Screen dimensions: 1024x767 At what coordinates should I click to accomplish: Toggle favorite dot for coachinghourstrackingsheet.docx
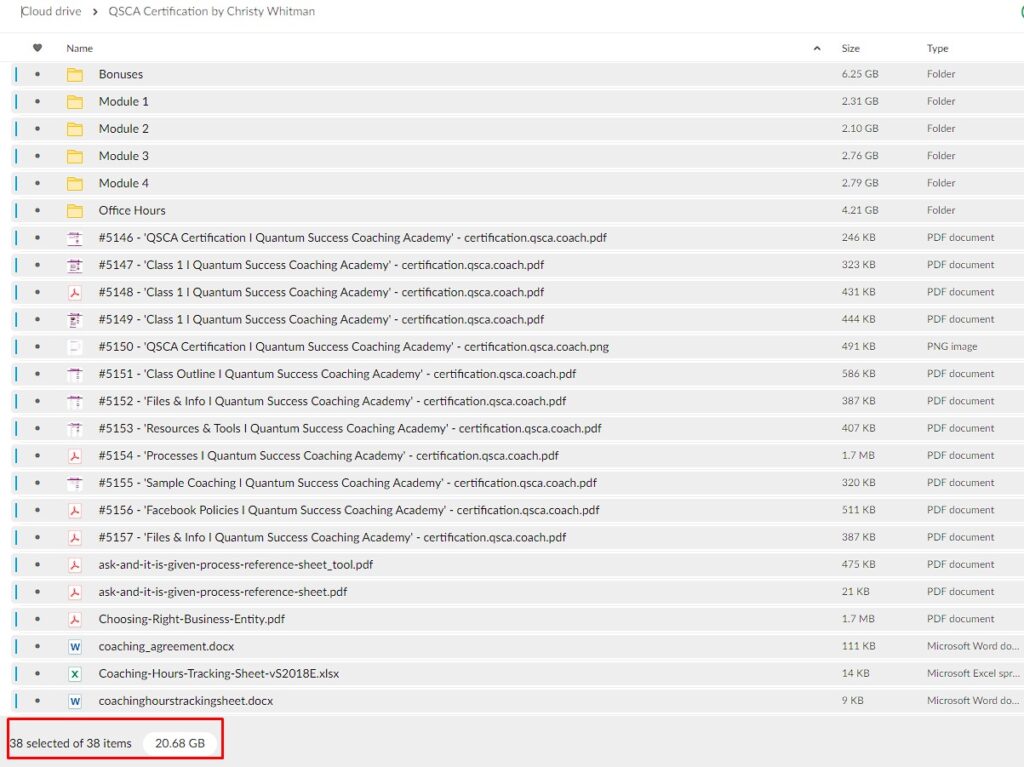[x=38, y=701]
